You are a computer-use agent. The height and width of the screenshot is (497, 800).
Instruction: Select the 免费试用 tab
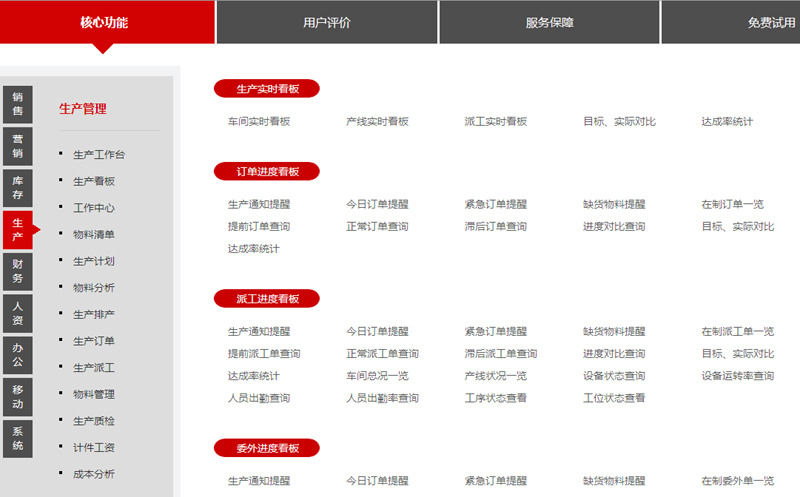coord(770,22)
